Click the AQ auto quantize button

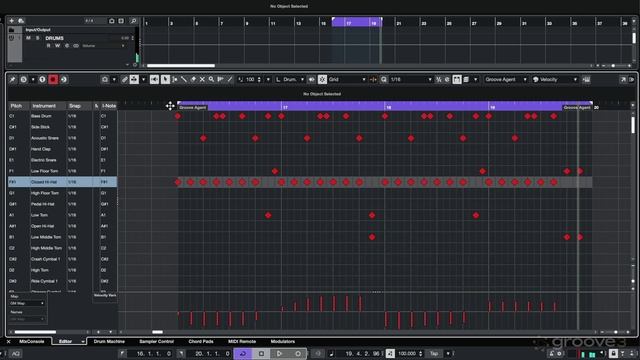click(x=16, y=353)
